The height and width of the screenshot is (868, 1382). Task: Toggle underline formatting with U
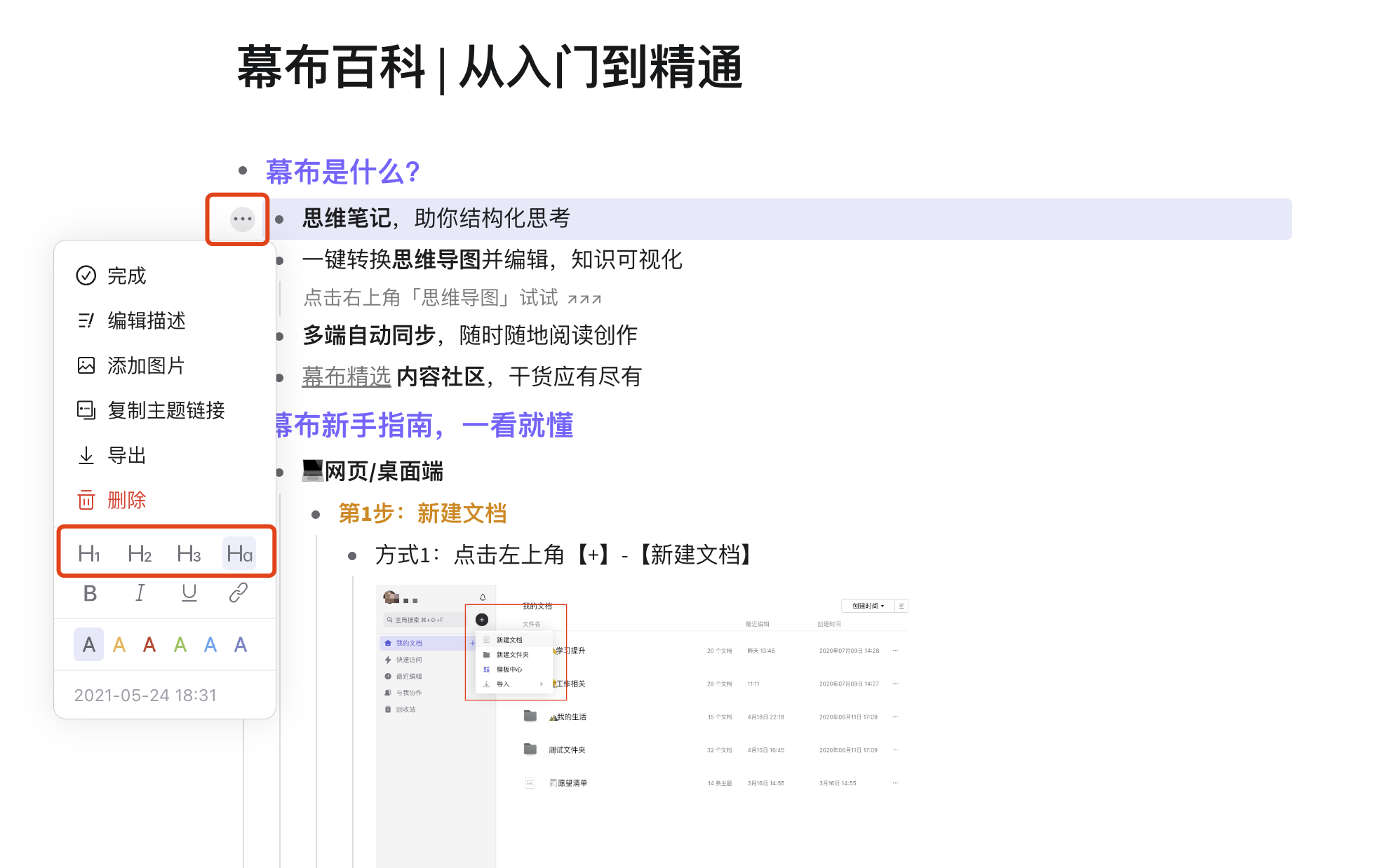pyautogui.click(x=189, y=593)
